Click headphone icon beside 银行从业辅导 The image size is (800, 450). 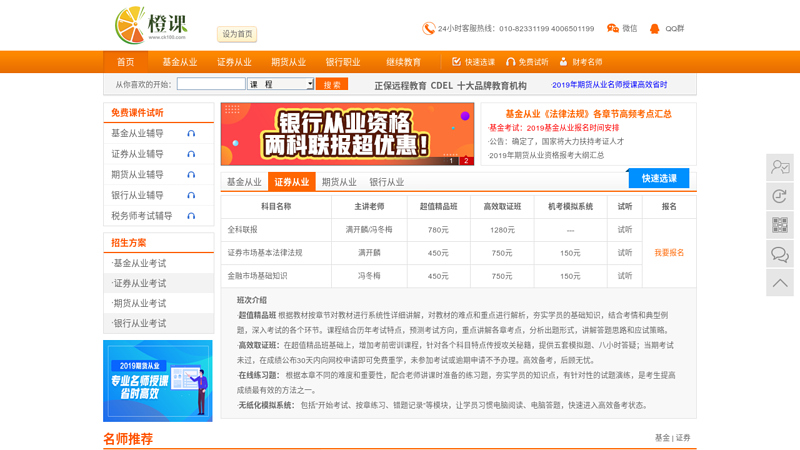[191, 195]
